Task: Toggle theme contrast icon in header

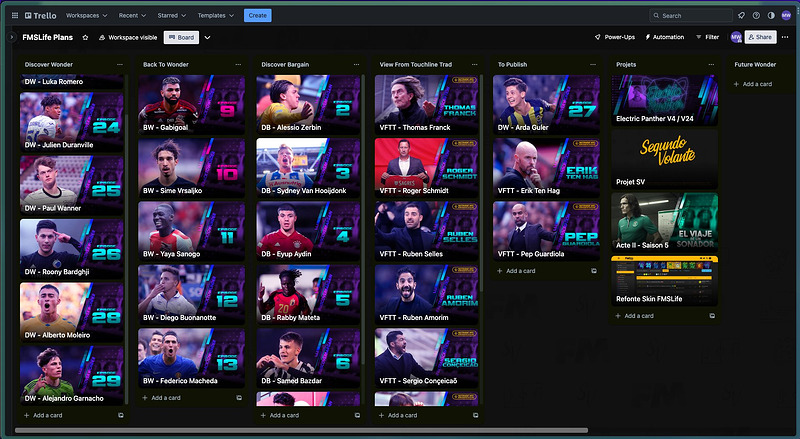Action: [771, 15]
